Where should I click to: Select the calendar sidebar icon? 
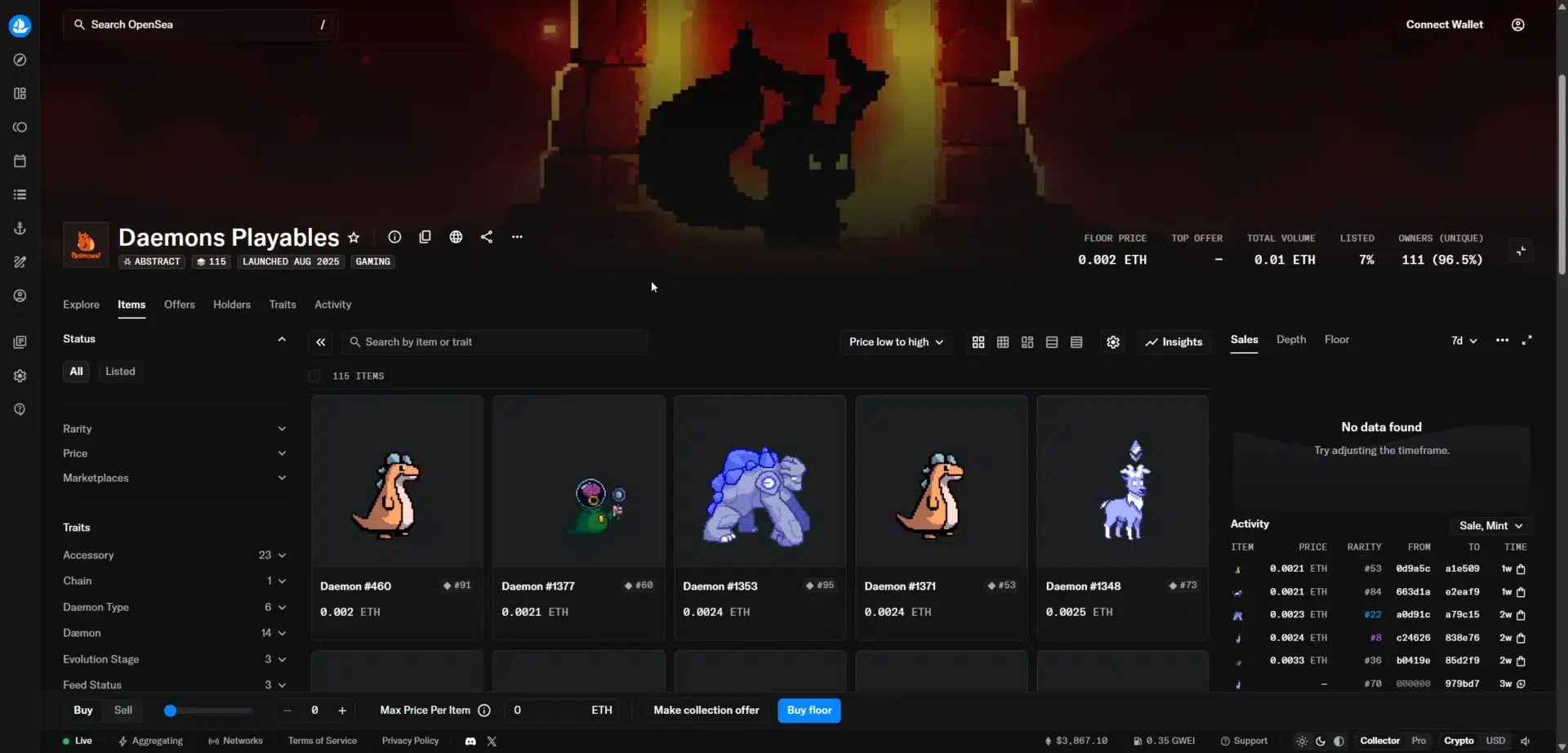point(20,161)
